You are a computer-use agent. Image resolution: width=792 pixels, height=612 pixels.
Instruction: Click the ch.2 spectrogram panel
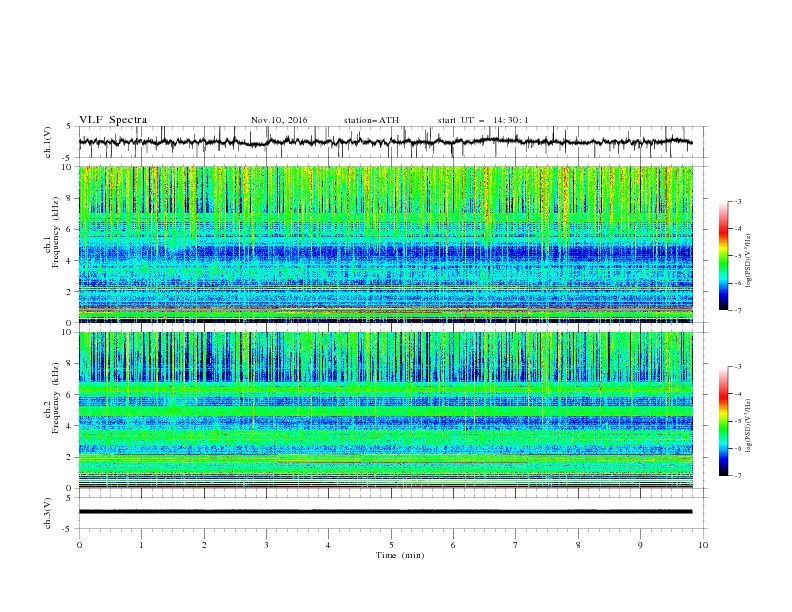click(x=386, y=410)
